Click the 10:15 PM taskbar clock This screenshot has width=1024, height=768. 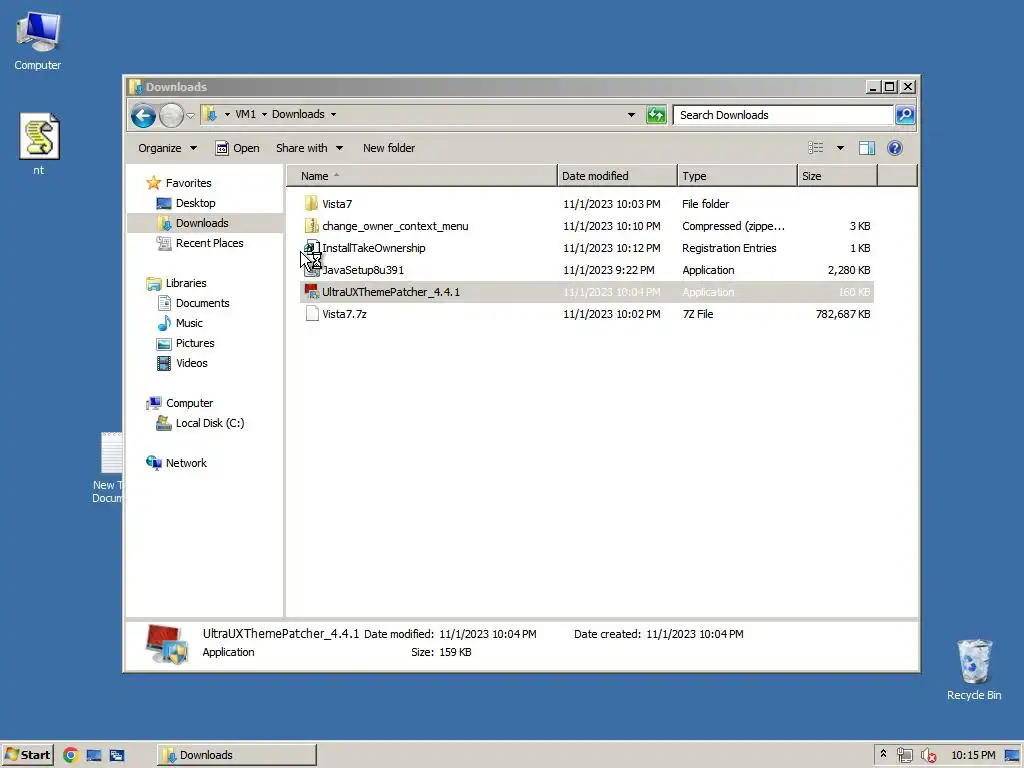(x=973, y=756)
